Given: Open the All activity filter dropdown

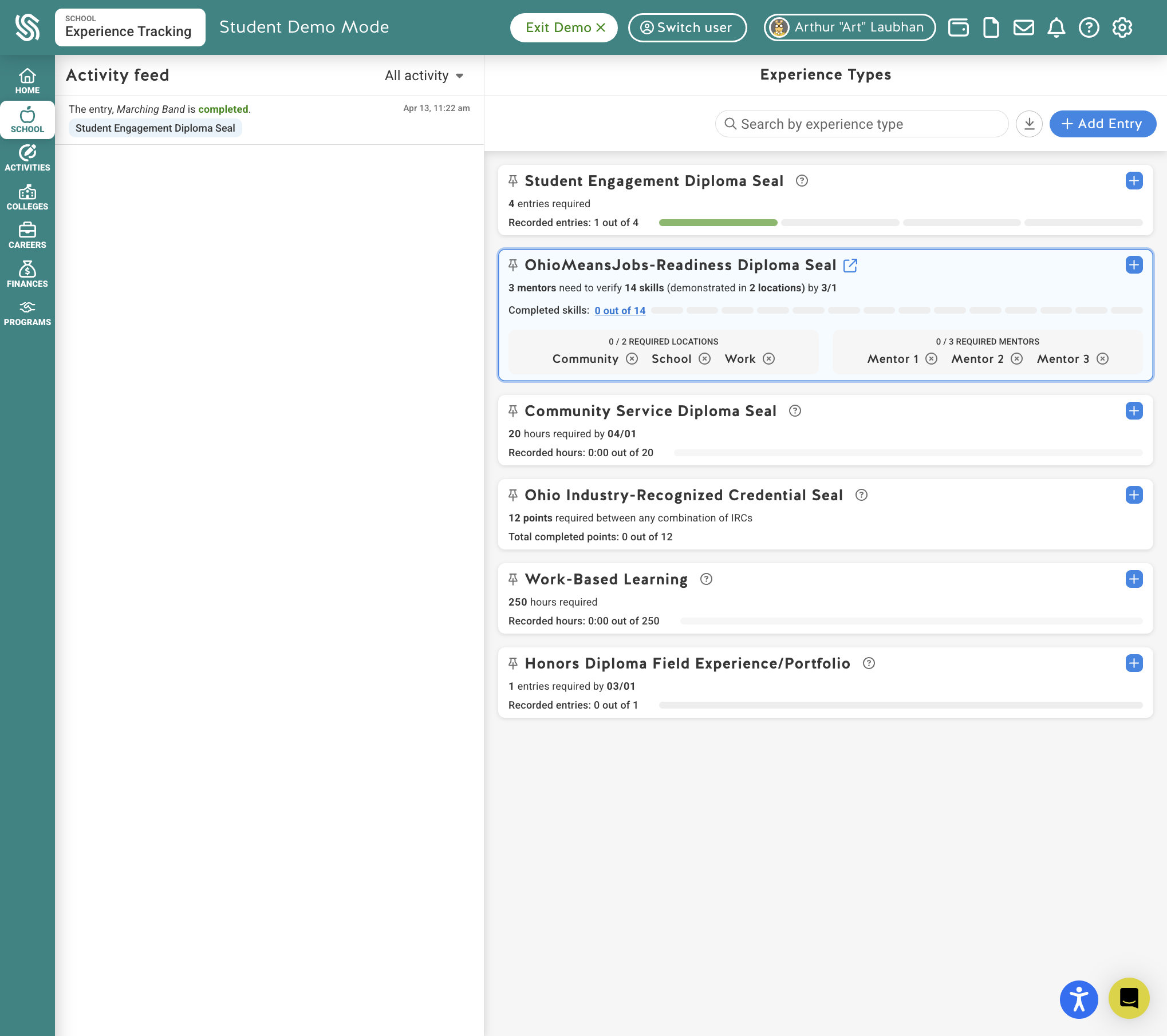Looking at the screenshot, I should click(424, 76).
